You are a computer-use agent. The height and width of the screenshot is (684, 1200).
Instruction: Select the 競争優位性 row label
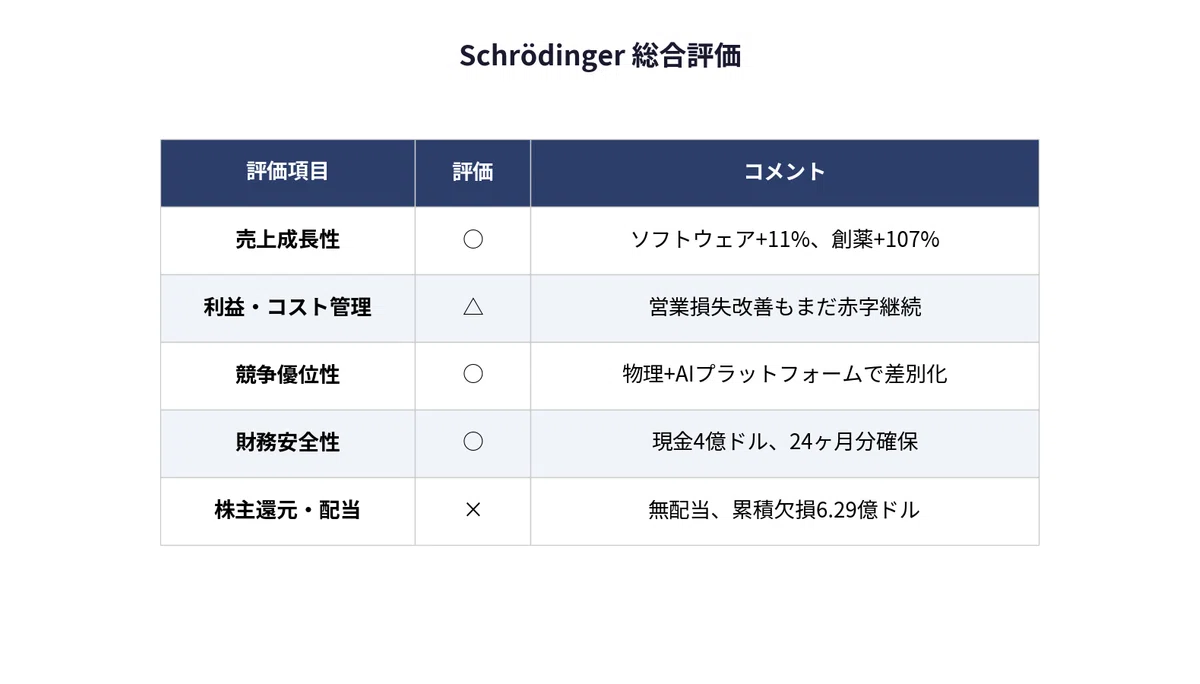click(x=288, y=375)
